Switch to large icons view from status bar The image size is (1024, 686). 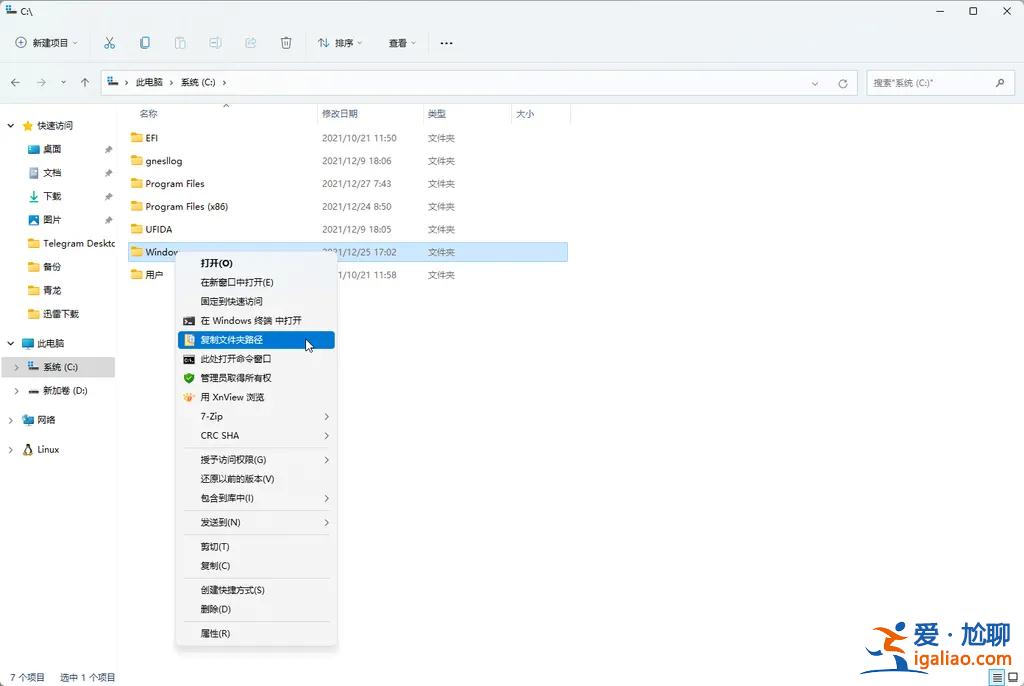click(x=1011, y=676)
